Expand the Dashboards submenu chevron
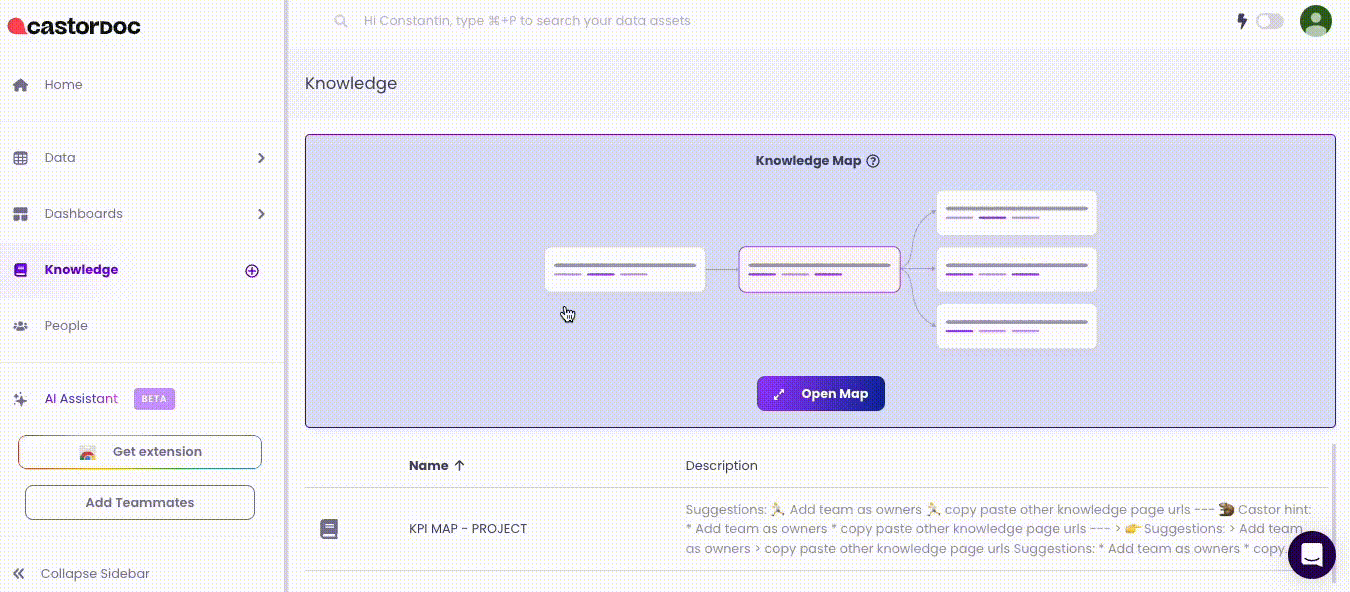The height and width of the screenshot is (592, 1350). tap(261, 214)
